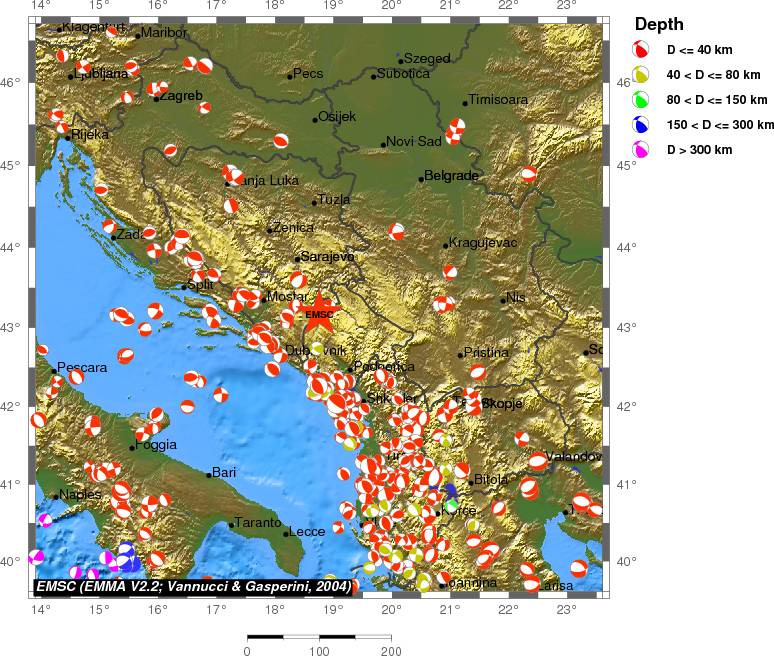Select the blue 150 < D <= 300 km legend icon
The height and width of the screenshot is (656, 774).
click(641, 125)
